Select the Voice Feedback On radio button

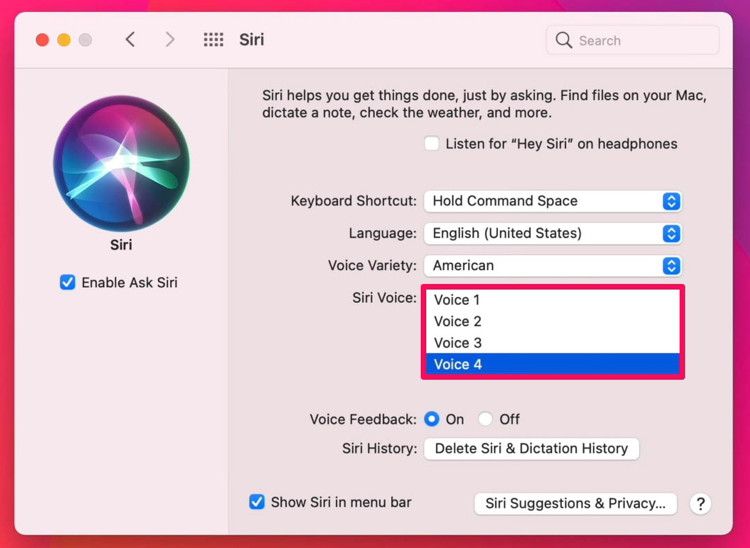click(x=431, y=419)
